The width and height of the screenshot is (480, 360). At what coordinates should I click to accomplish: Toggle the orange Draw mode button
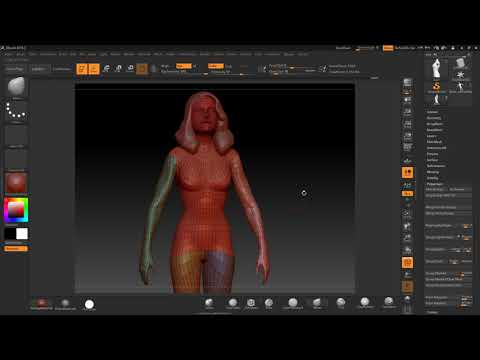(94, 69)
